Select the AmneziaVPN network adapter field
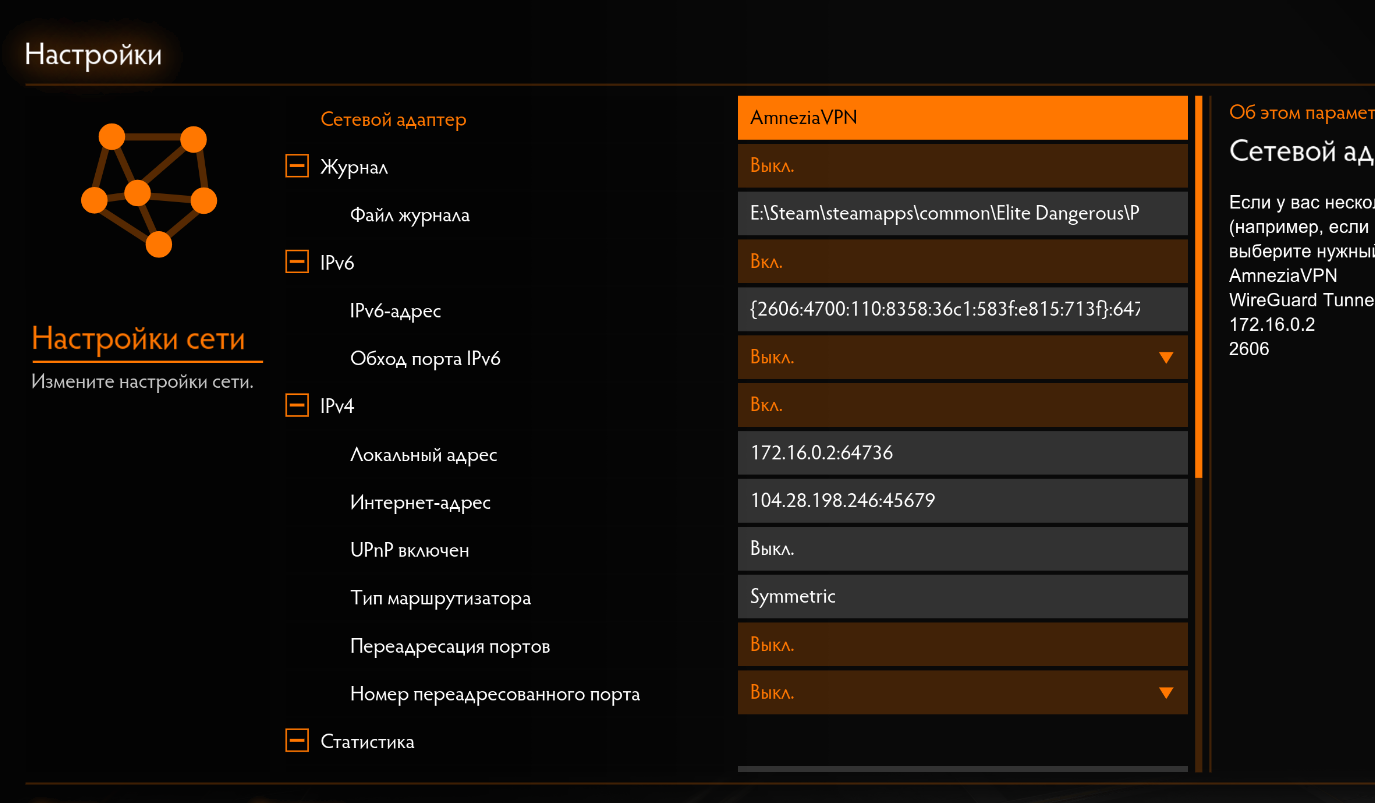Screen dimensions: 1375x803 click(x=963, y=118)
